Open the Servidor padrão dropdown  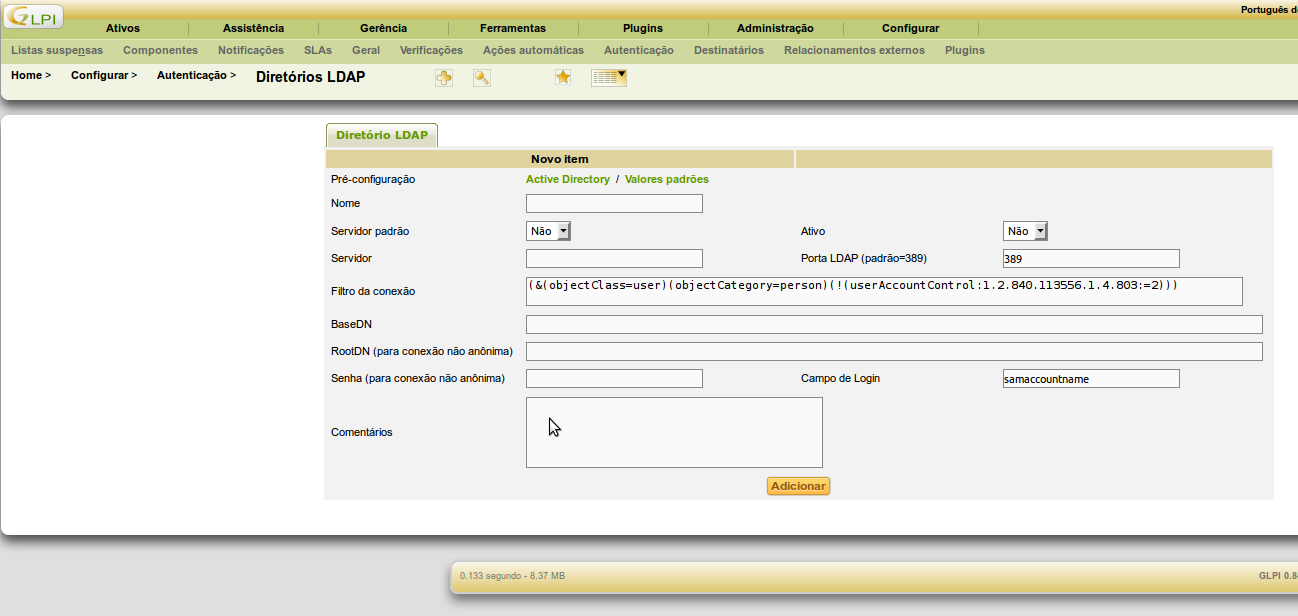[548, 230]
